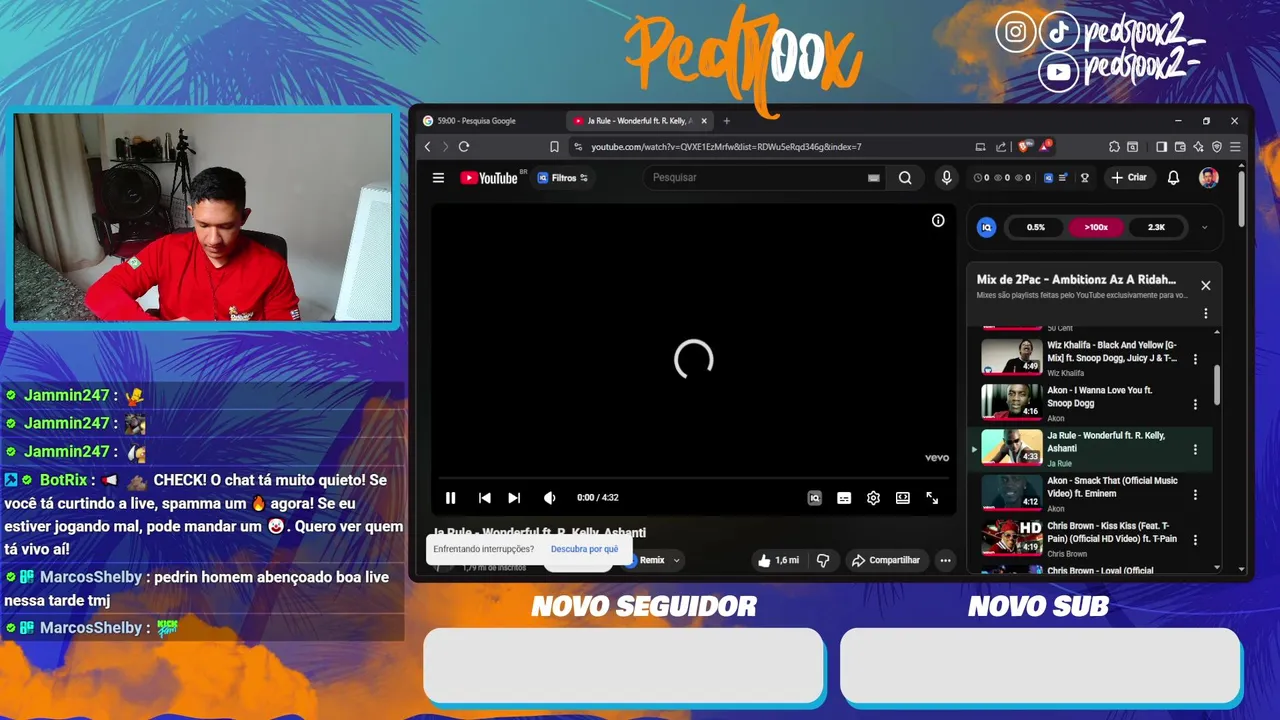Click the 0.5% pill in IQ bar

1036,227
